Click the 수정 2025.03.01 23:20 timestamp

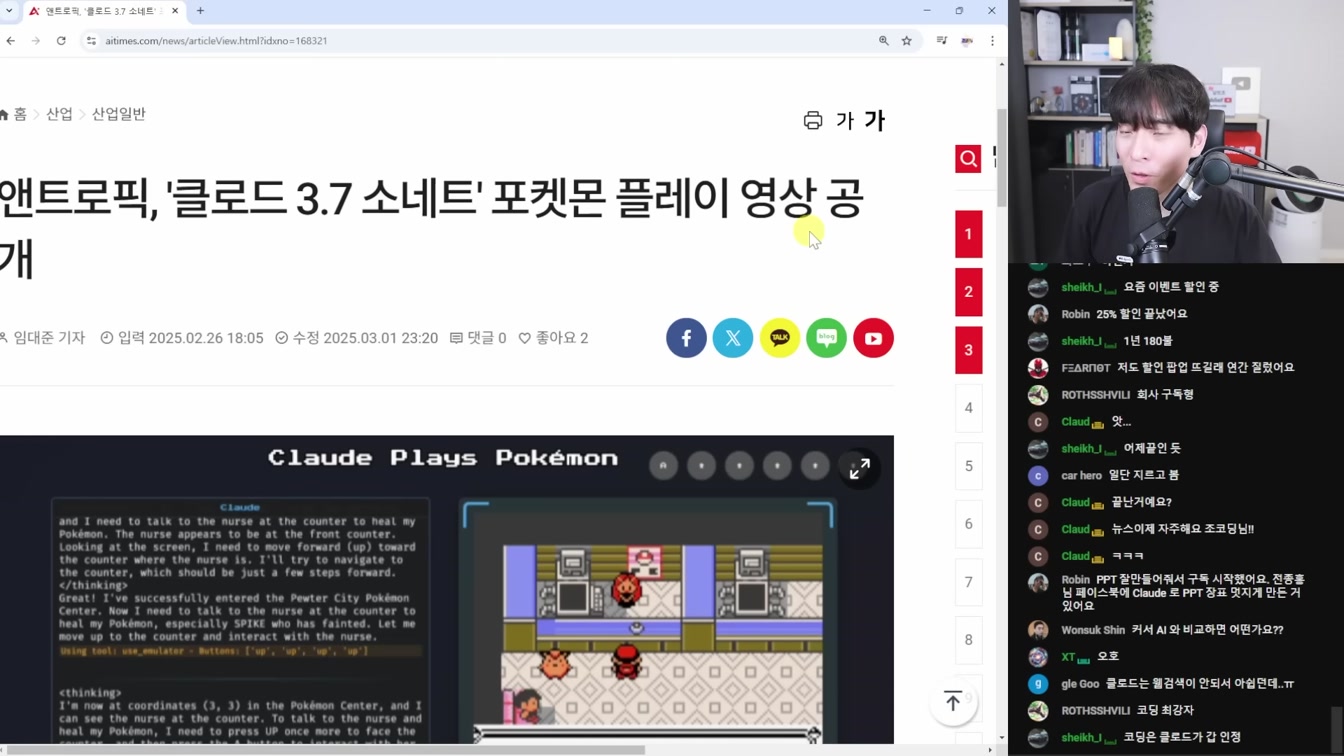click(x=357, y=338)
